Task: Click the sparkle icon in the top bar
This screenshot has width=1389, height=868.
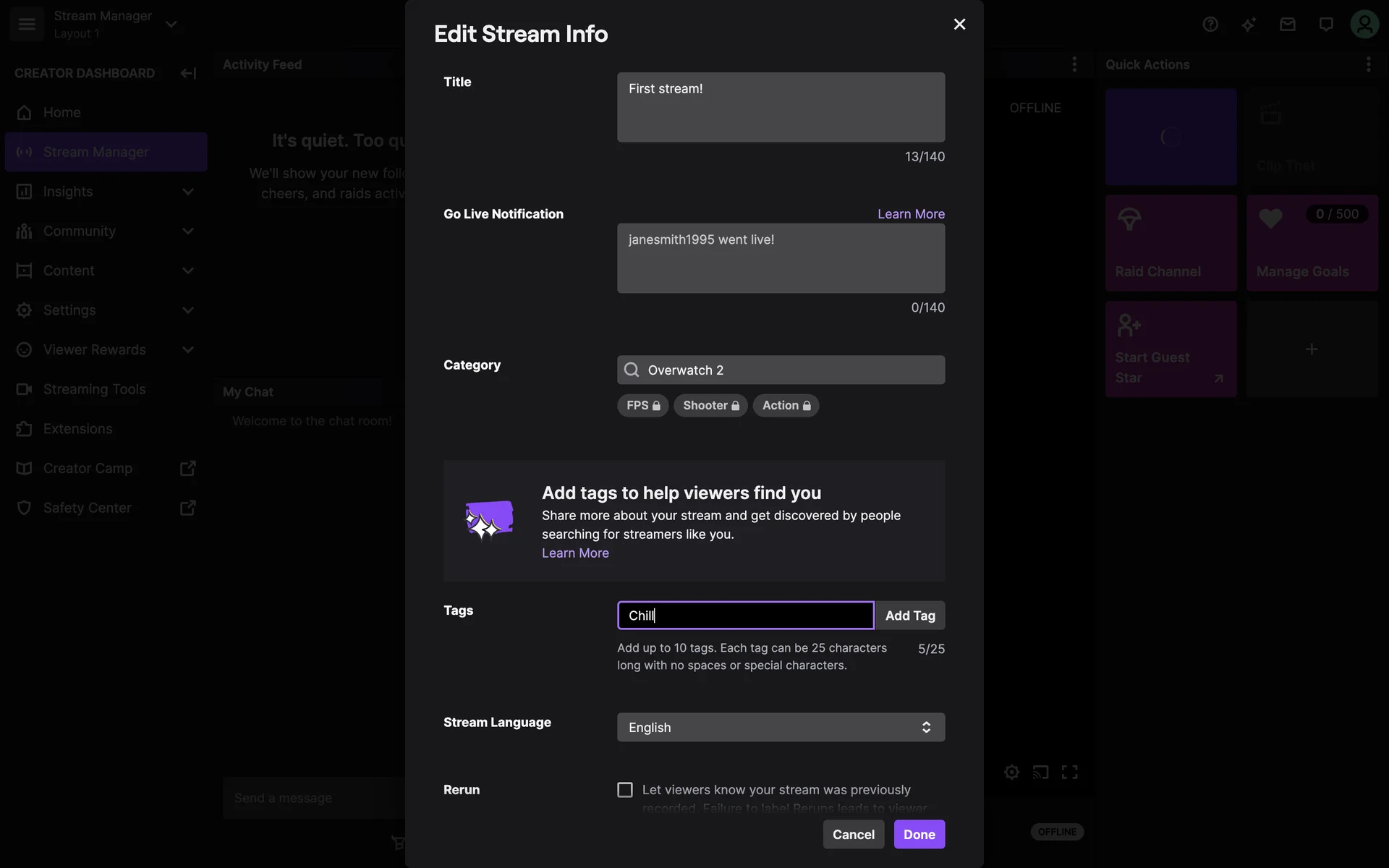Action: pyautogui.click(x=1249, y=25)
